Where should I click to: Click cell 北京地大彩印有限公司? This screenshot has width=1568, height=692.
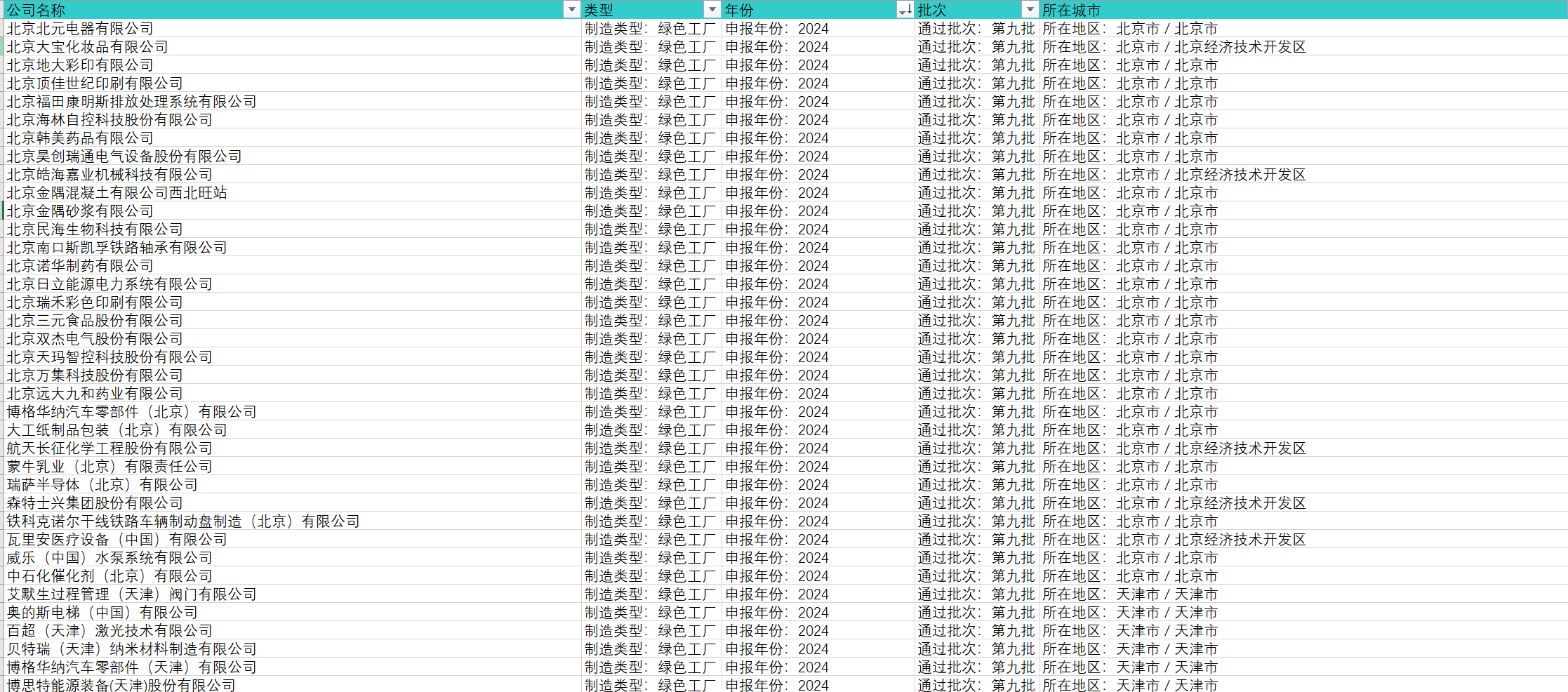point(293,65)
